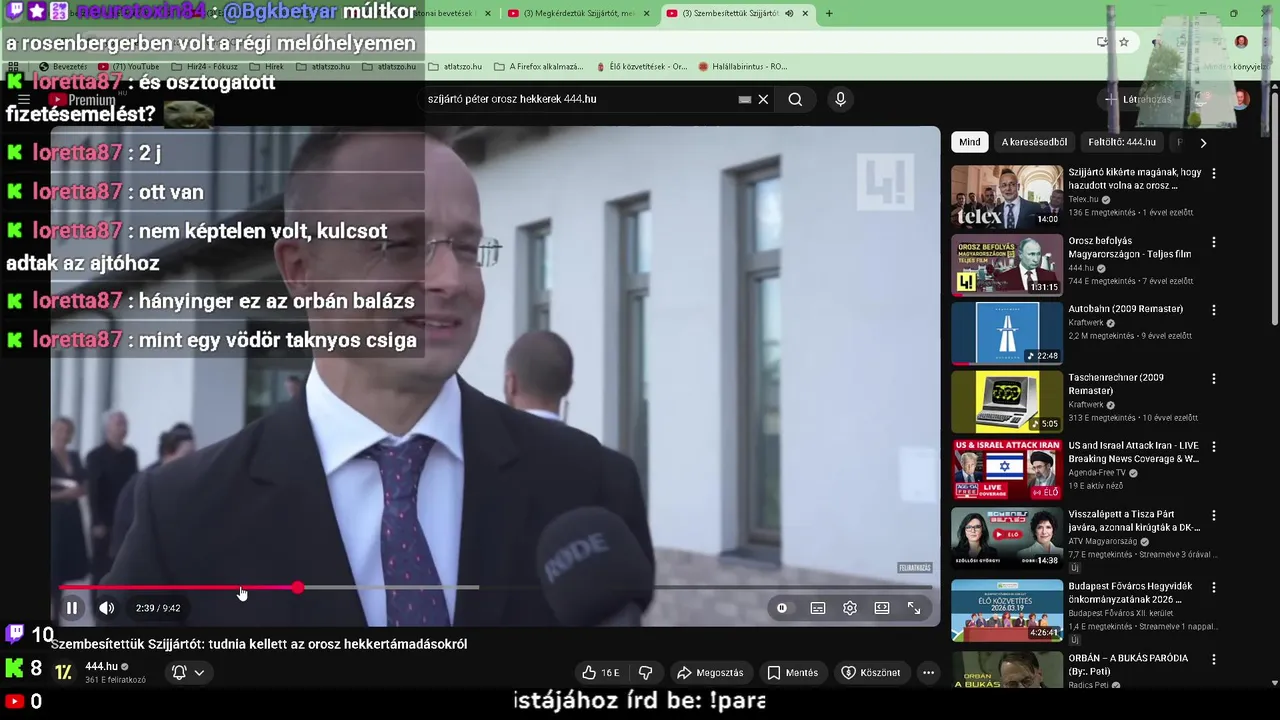Open the Élő közvetítések bookmark
This screenshot has width=1280, height=720.
point(642,67)
